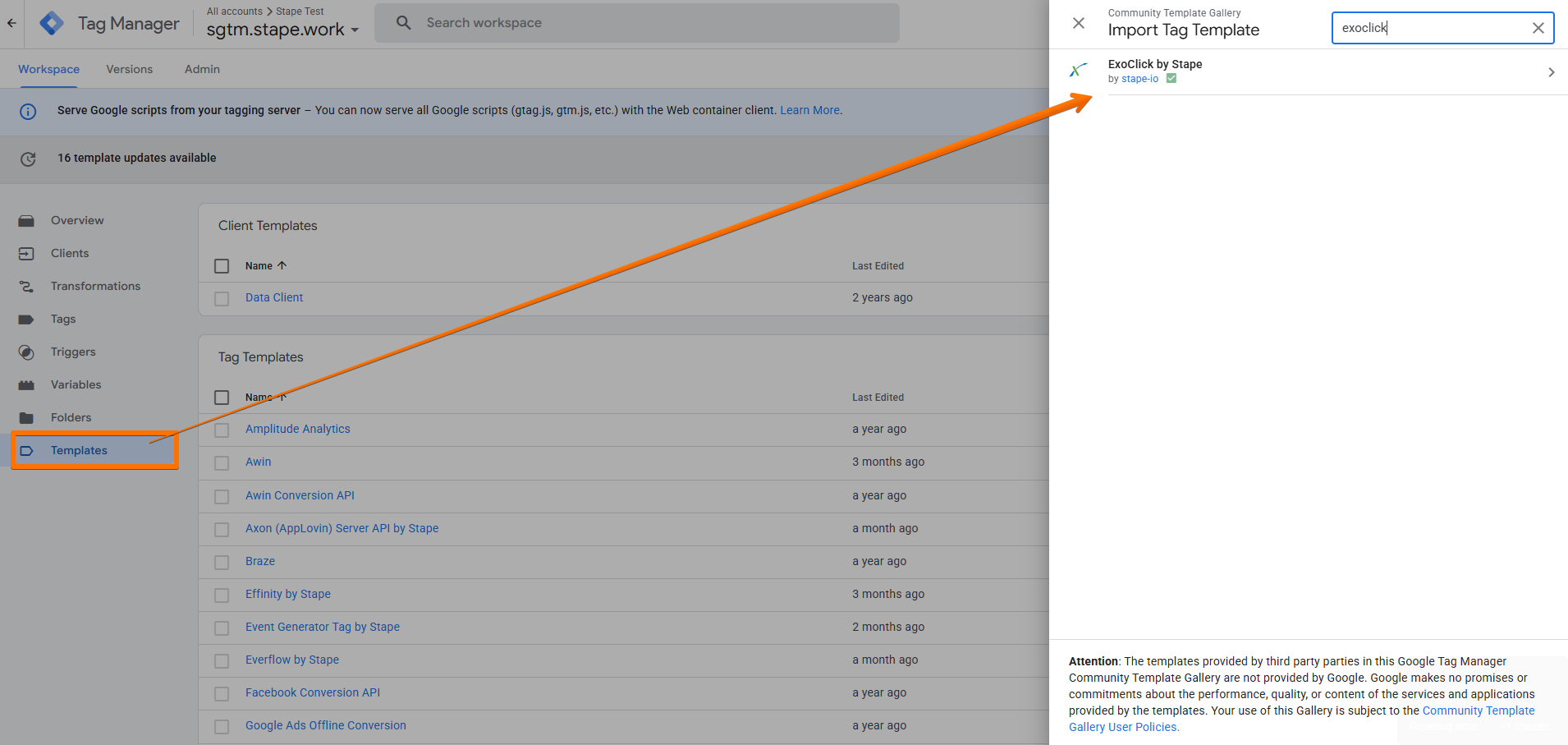Click the back arrow icon
The height and width of the screenshot is (745, 1568).
pos(11,23)
